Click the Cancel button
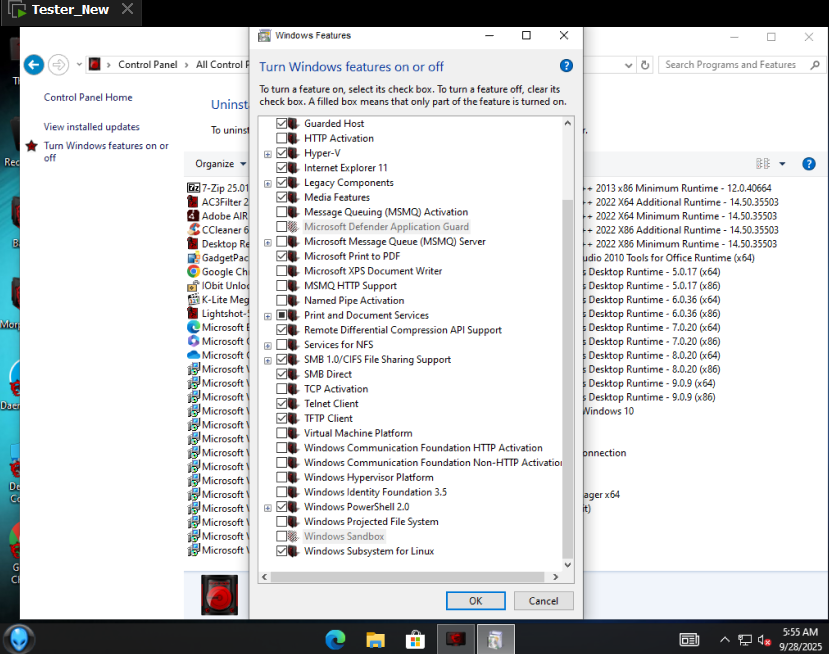The width and height of the screenshot is (829, 654). click(x=543, y=601)
